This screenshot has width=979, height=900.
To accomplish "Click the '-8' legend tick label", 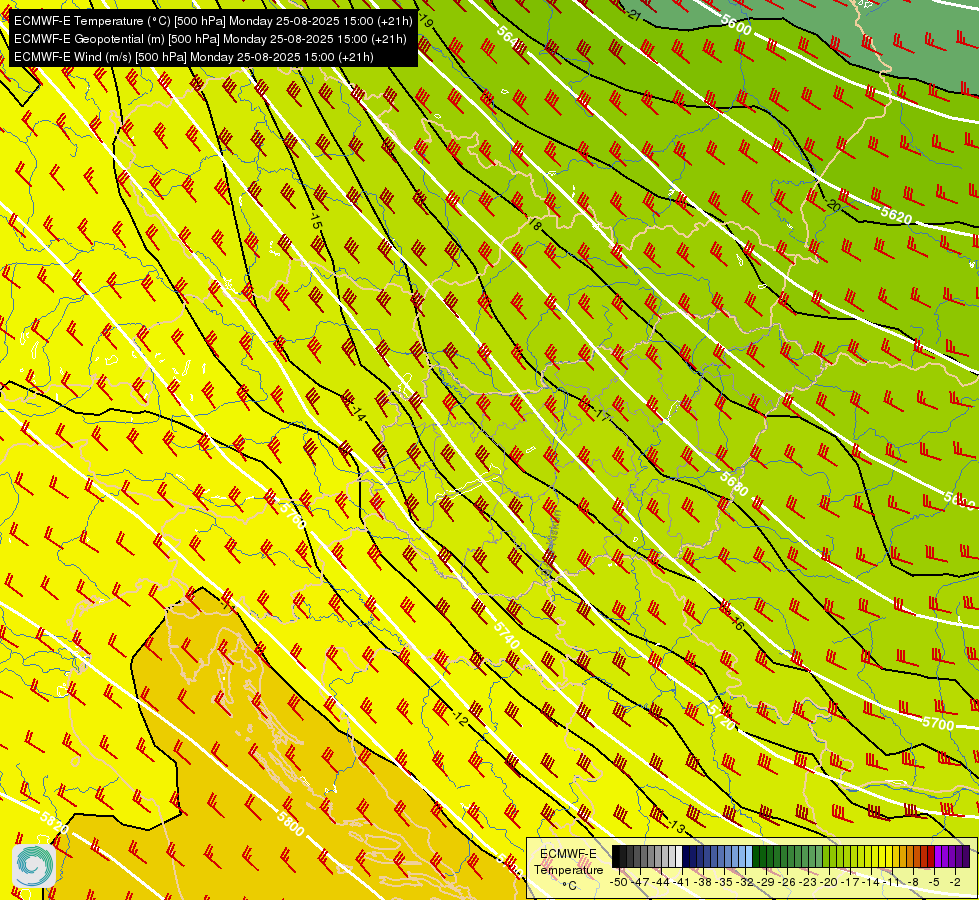I will [x=913, y=882].
